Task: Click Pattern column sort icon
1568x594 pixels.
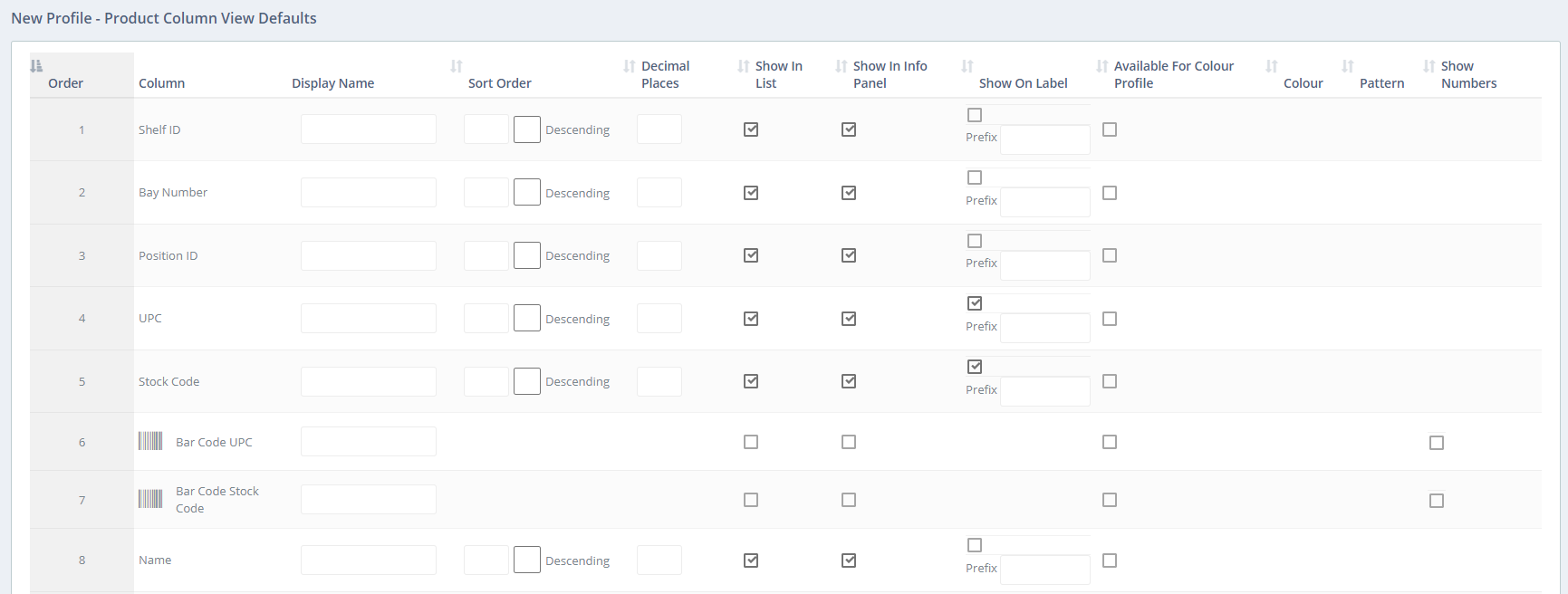Action: tap(1348, 66)
